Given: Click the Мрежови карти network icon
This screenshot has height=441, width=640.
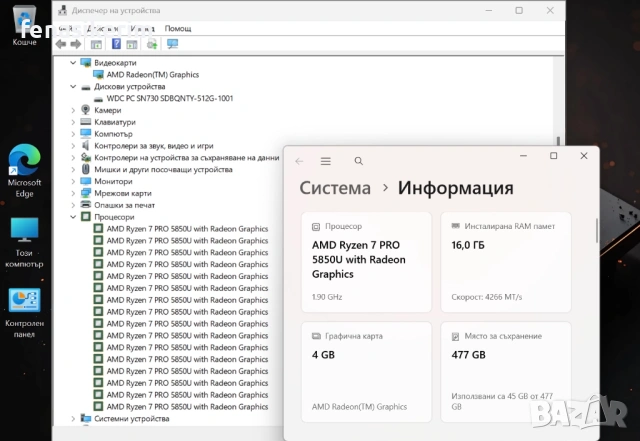Looking at the screenshot, I should pos(86,193).
